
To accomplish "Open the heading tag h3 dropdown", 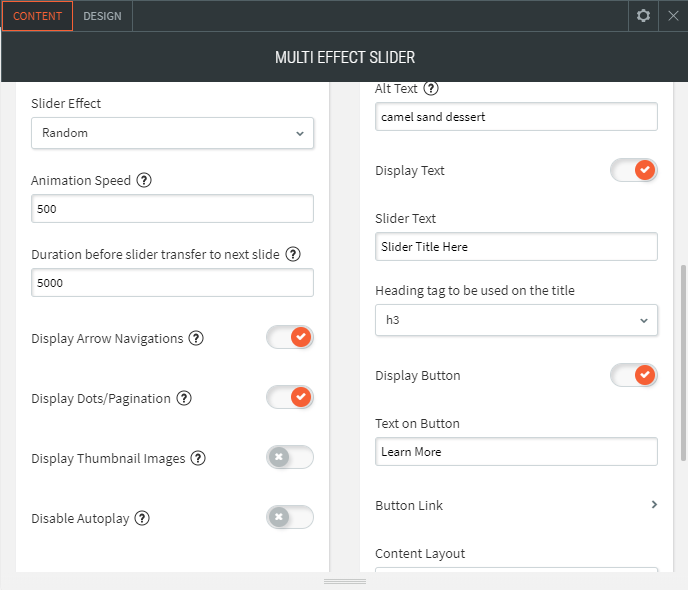I will [x=516, y=320].
